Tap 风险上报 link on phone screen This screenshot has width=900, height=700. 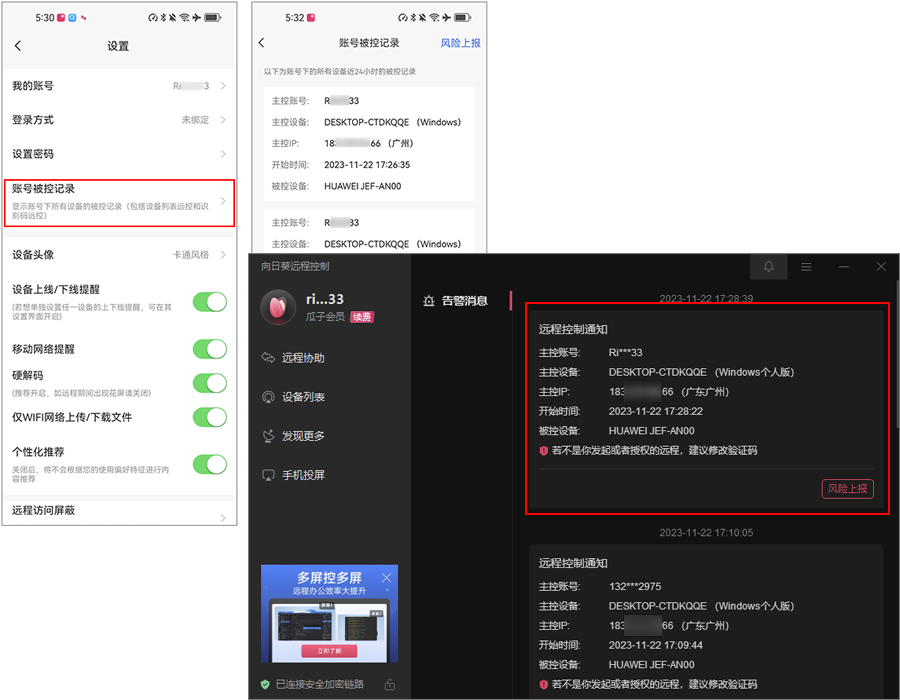[x=460, y=42]
